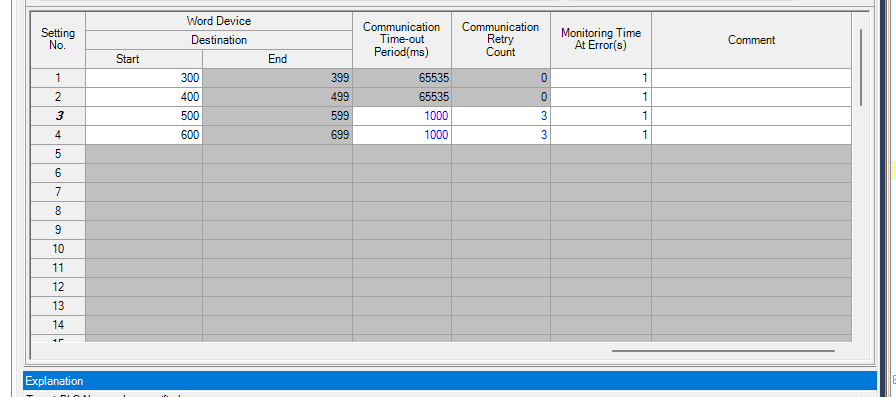Select row header for setting No. 1
Viewport: 896px width, 397px height.
click(58, 78)
